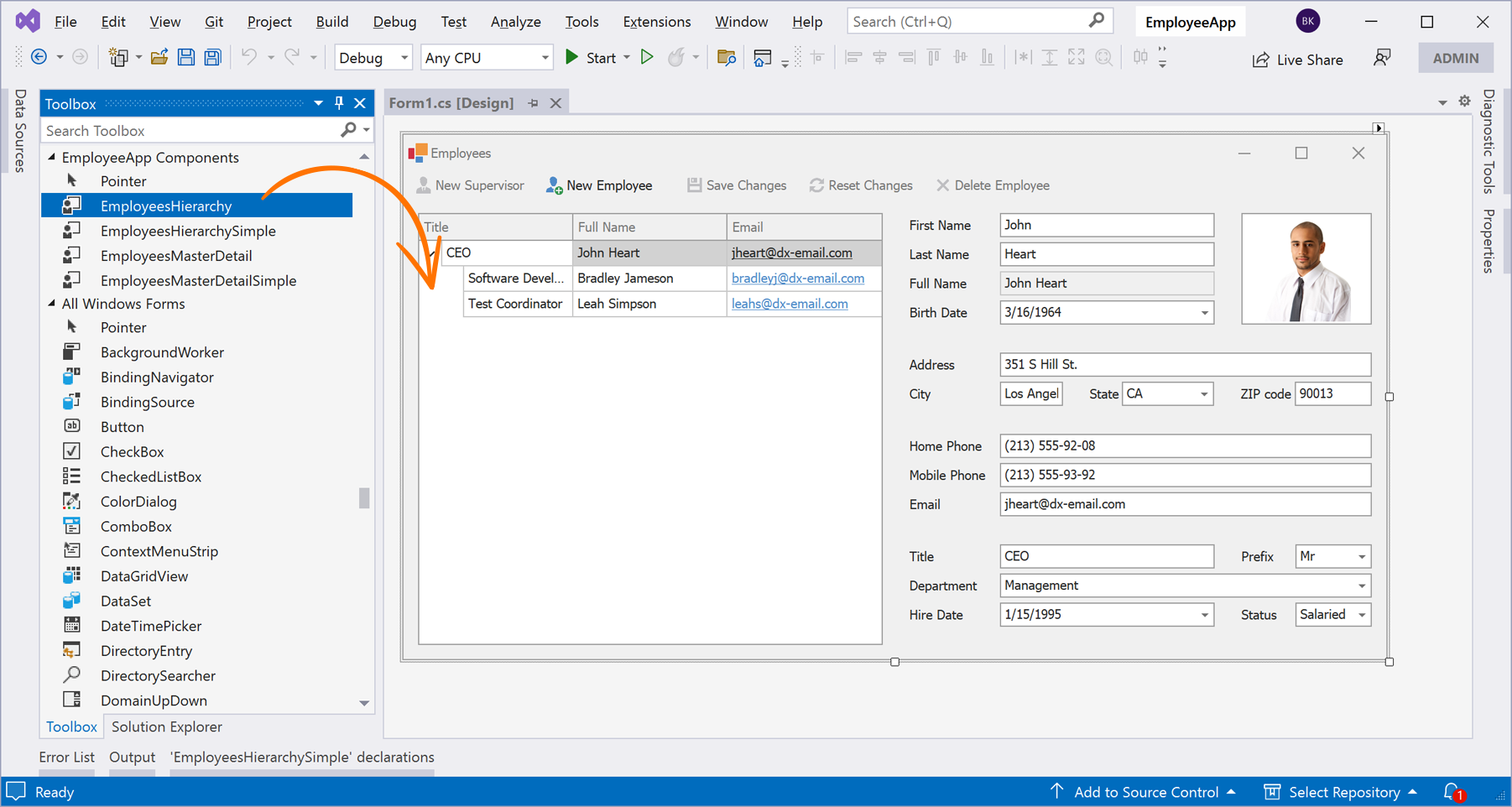Select the CheckBox control in Toolbox
The width and height of the screenshot is (1512, 807).
pos(132,451)
